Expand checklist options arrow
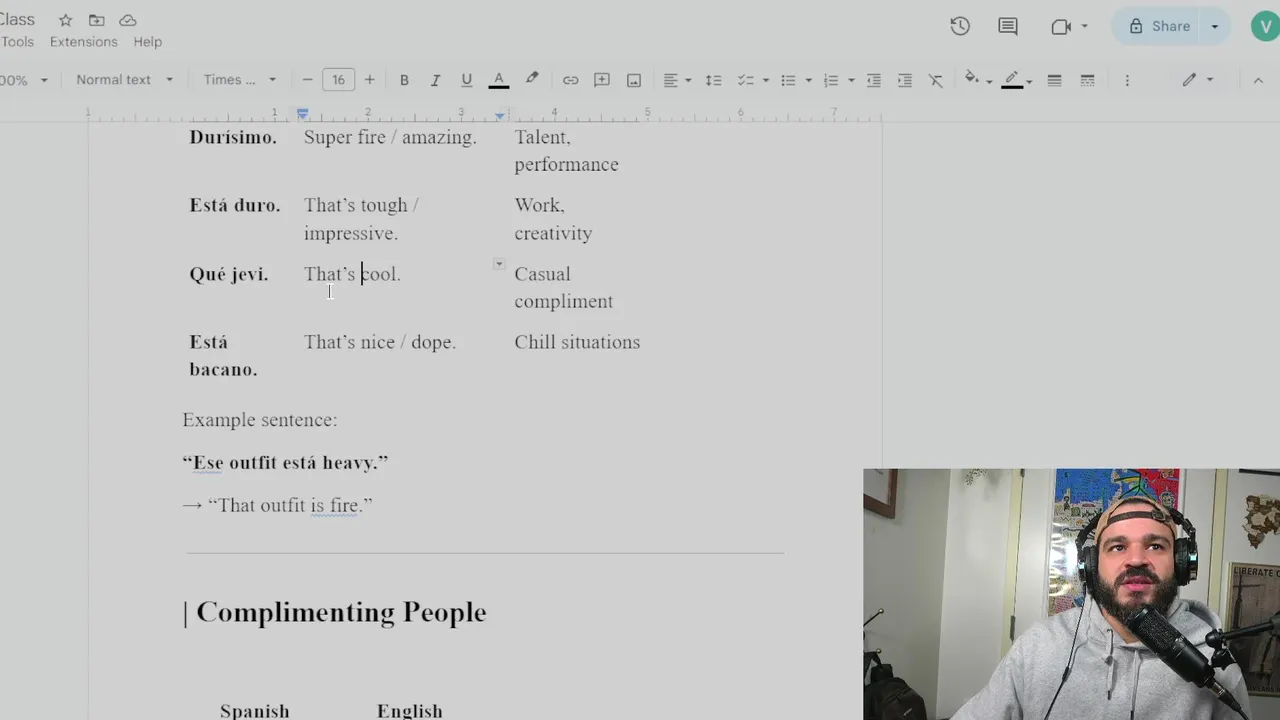The image size is (1280, 720). (x=765, y=80)
